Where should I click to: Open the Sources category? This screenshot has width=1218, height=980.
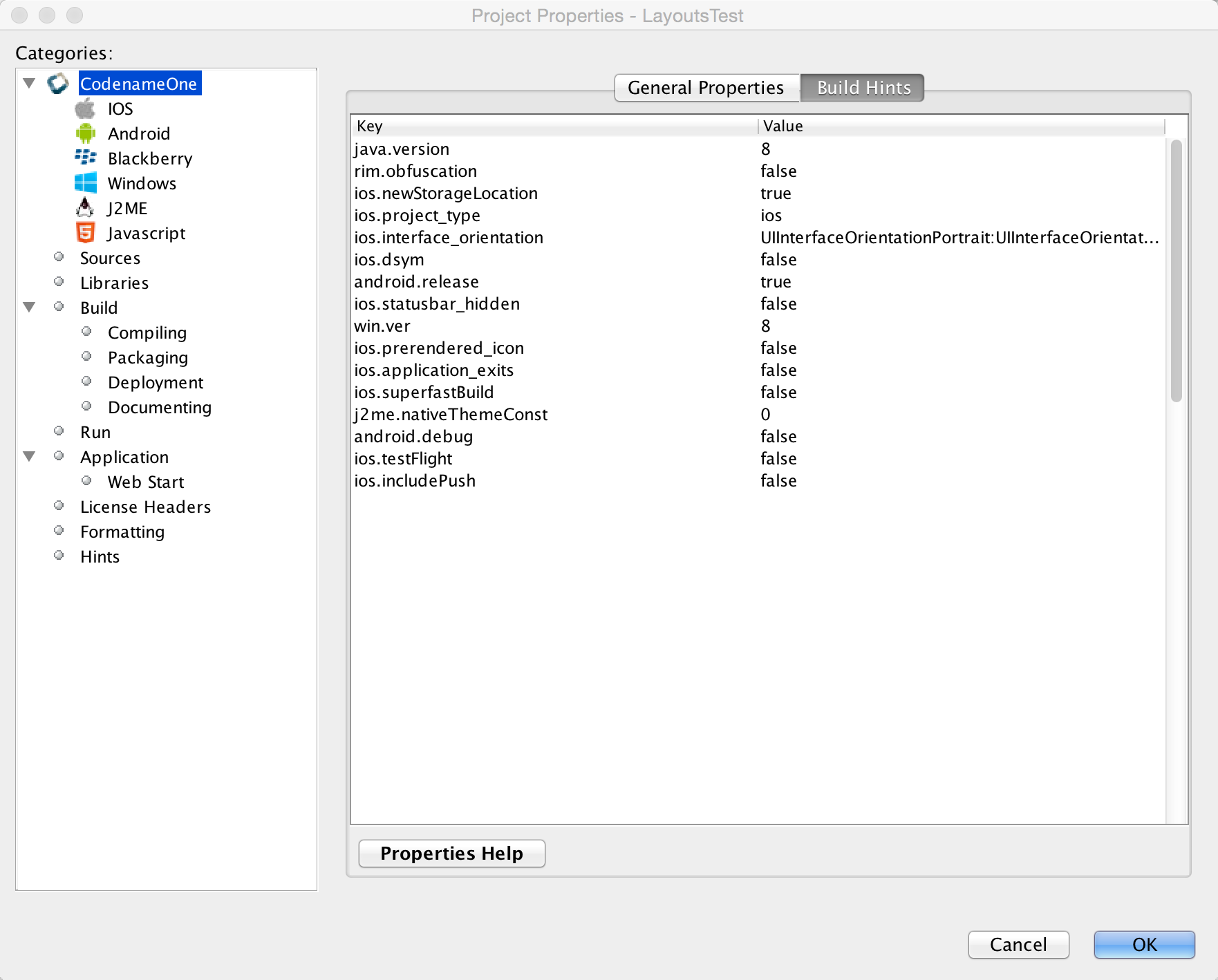110,258
